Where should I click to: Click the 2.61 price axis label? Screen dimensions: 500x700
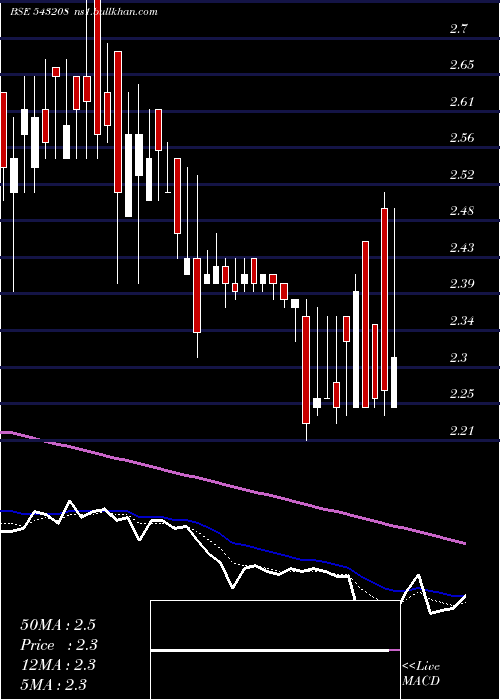[461, 102]
